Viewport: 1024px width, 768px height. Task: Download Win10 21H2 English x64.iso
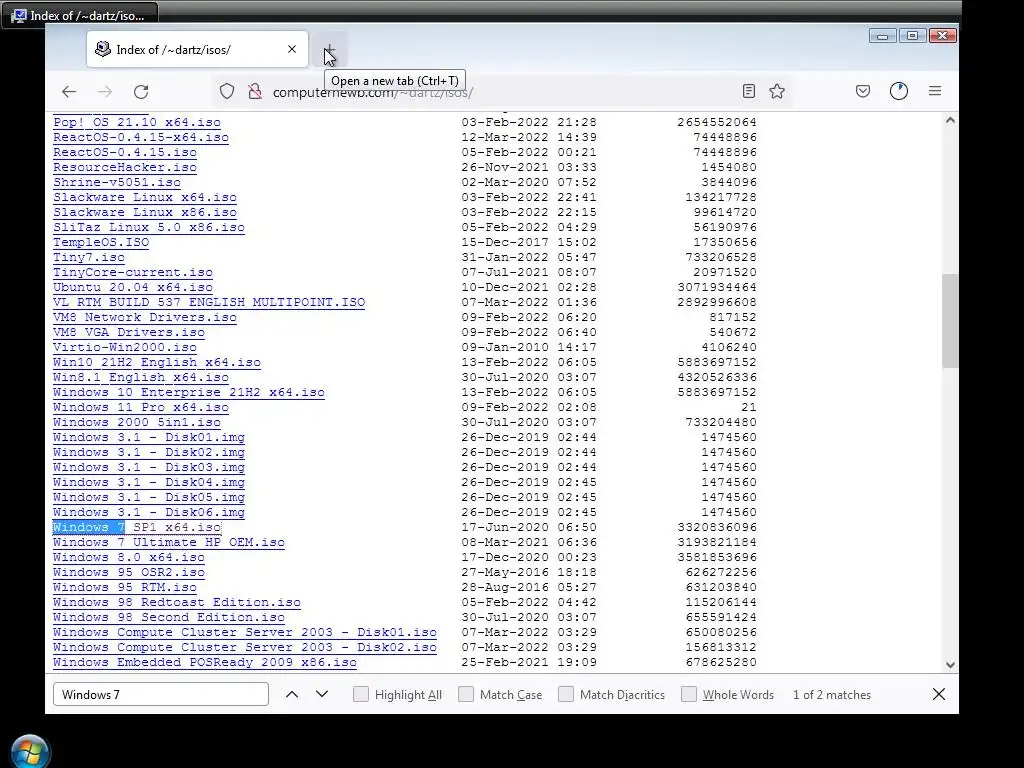pyautogui.click(x=157, y=362)
